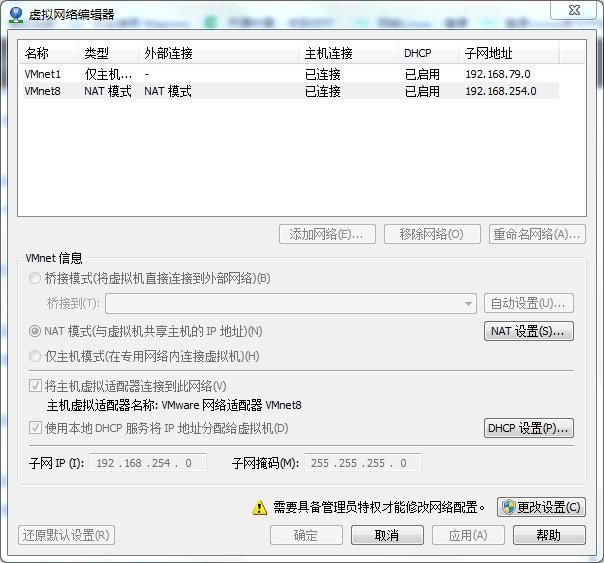Click the Virtual Network Editor title icon
604x563 pixels.
(x=16, y=15)
